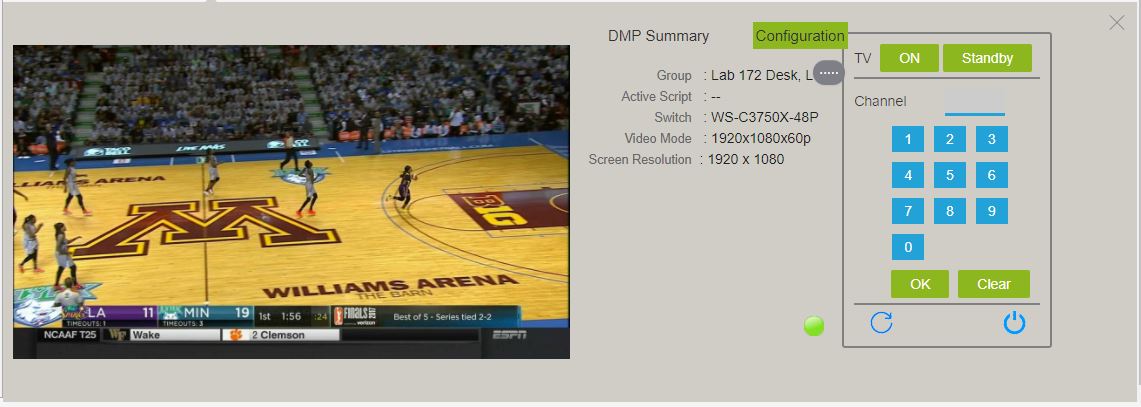Viewport: 1141px width, 407px height.
Task: Switch to the DMP Summary tab
Action: tap(658, 36)
